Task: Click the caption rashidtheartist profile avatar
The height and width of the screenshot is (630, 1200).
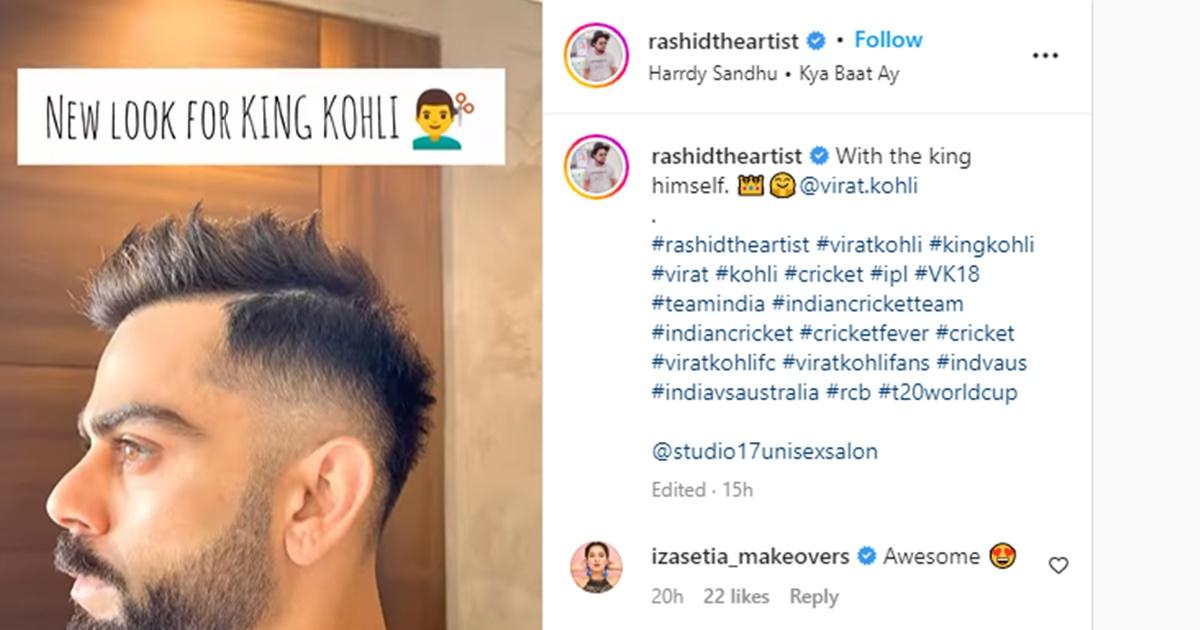Action: [597, 166]
